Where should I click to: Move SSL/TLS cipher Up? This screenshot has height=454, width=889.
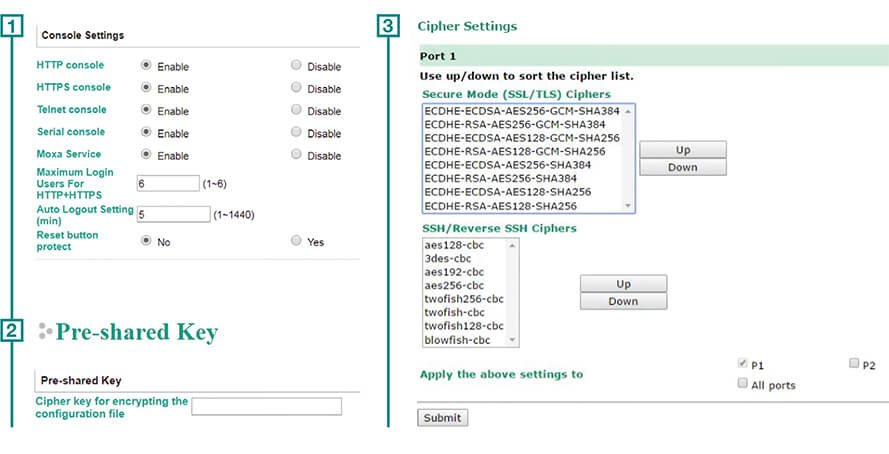point(683,150)
